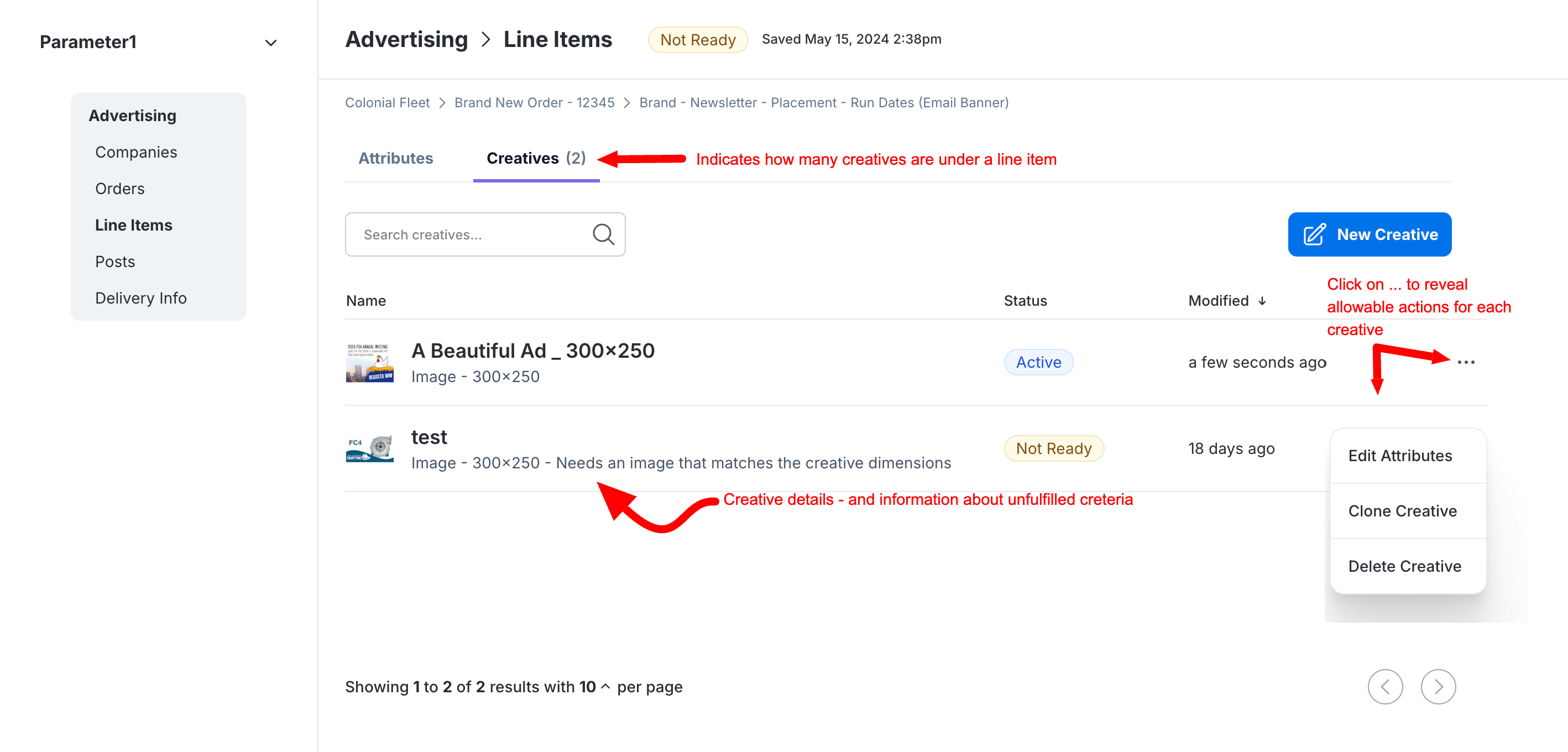Viewport: 1568px width, 752px height.
Task: Open Colonial Fleet breadcrumb link
Action: 387,102
